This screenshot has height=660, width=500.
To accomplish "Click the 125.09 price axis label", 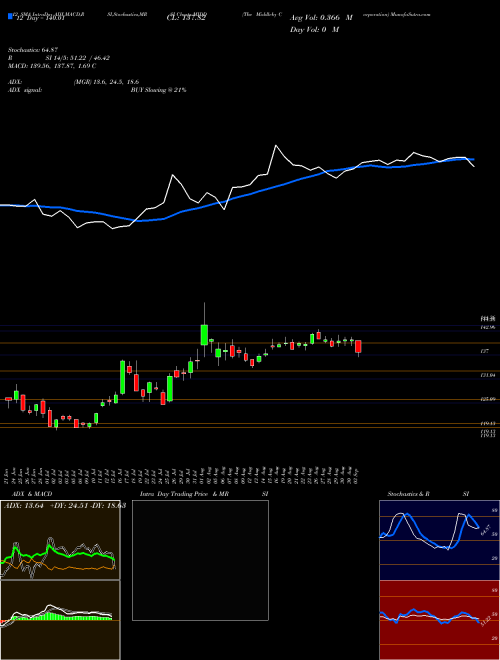I will tap(488, 399).
